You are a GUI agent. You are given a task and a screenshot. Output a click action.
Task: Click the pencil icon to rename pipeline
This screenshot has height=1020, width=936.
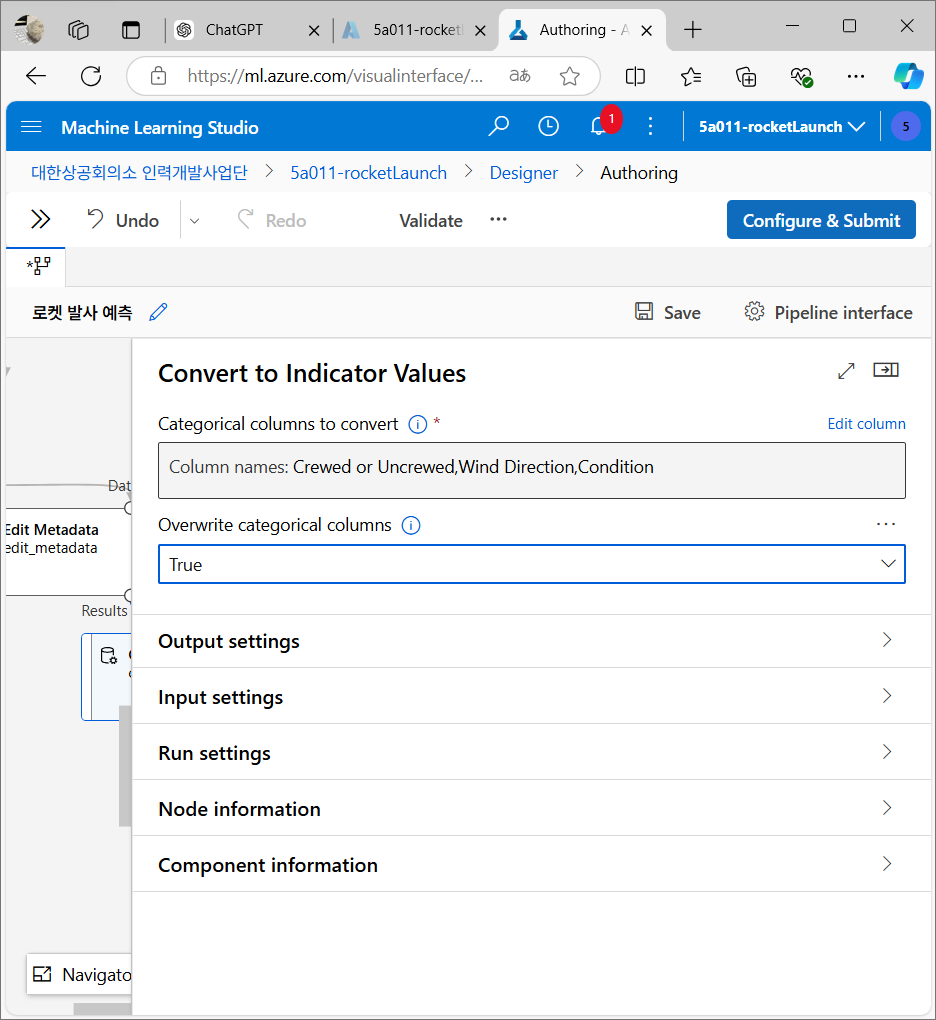(158, 312)
